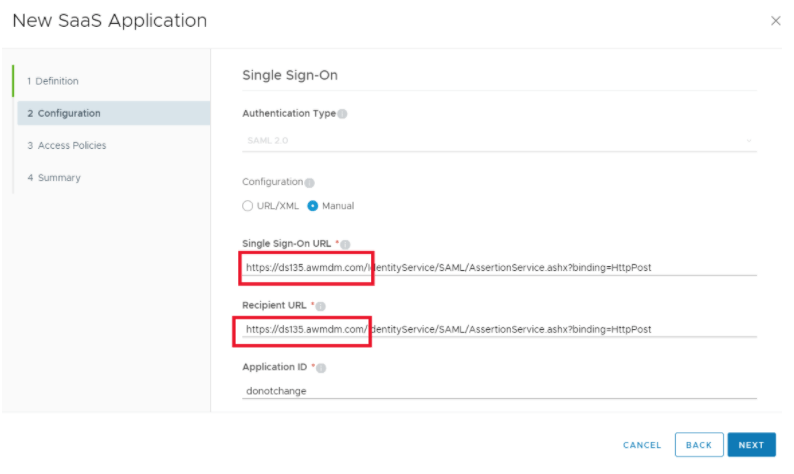This screenshot has width=794, height=474.
Task: Open the Summary step
Action: [x=55, y=177]
